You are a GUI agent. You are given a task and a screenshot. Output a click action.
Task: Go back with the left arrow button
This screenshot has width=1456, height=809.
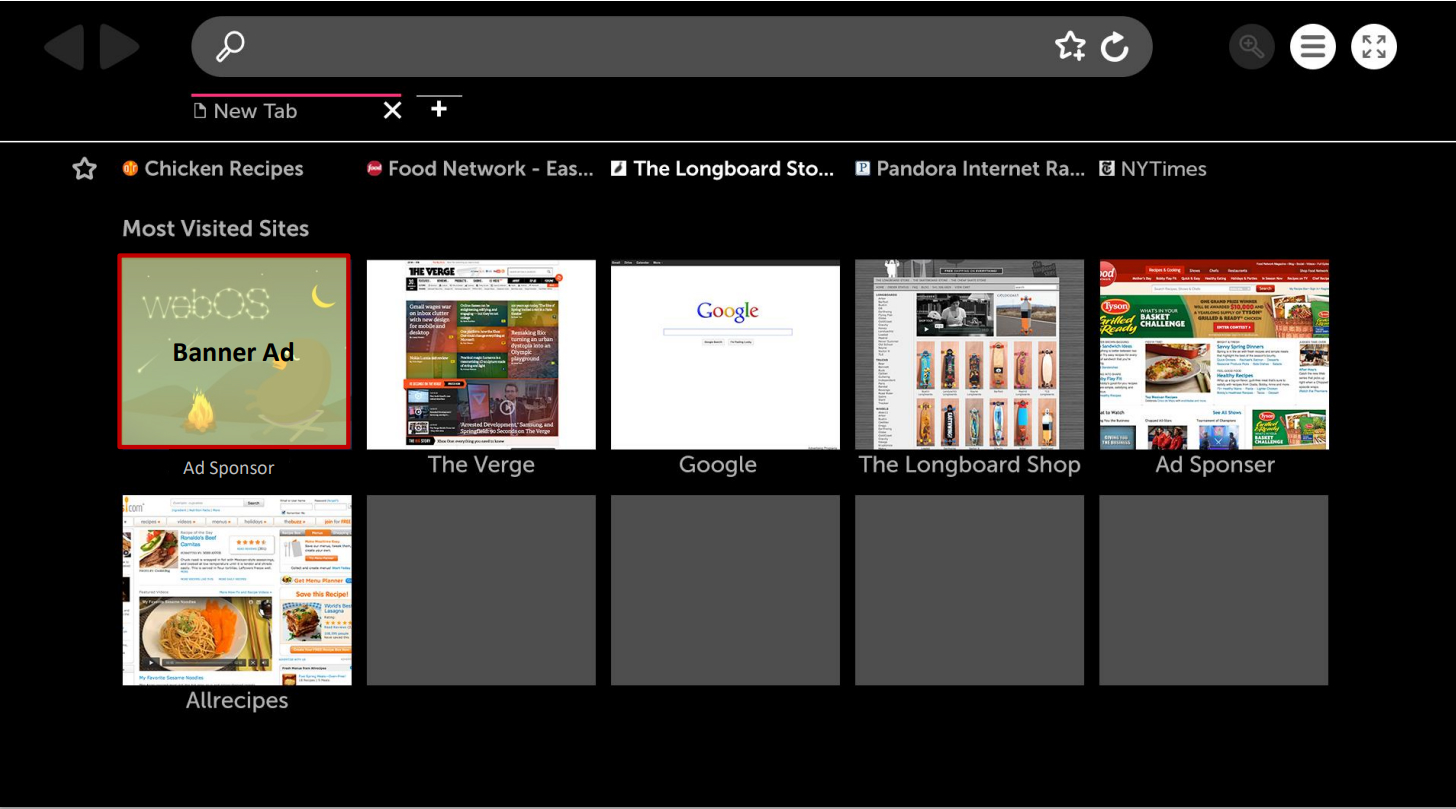coord(64,47)
